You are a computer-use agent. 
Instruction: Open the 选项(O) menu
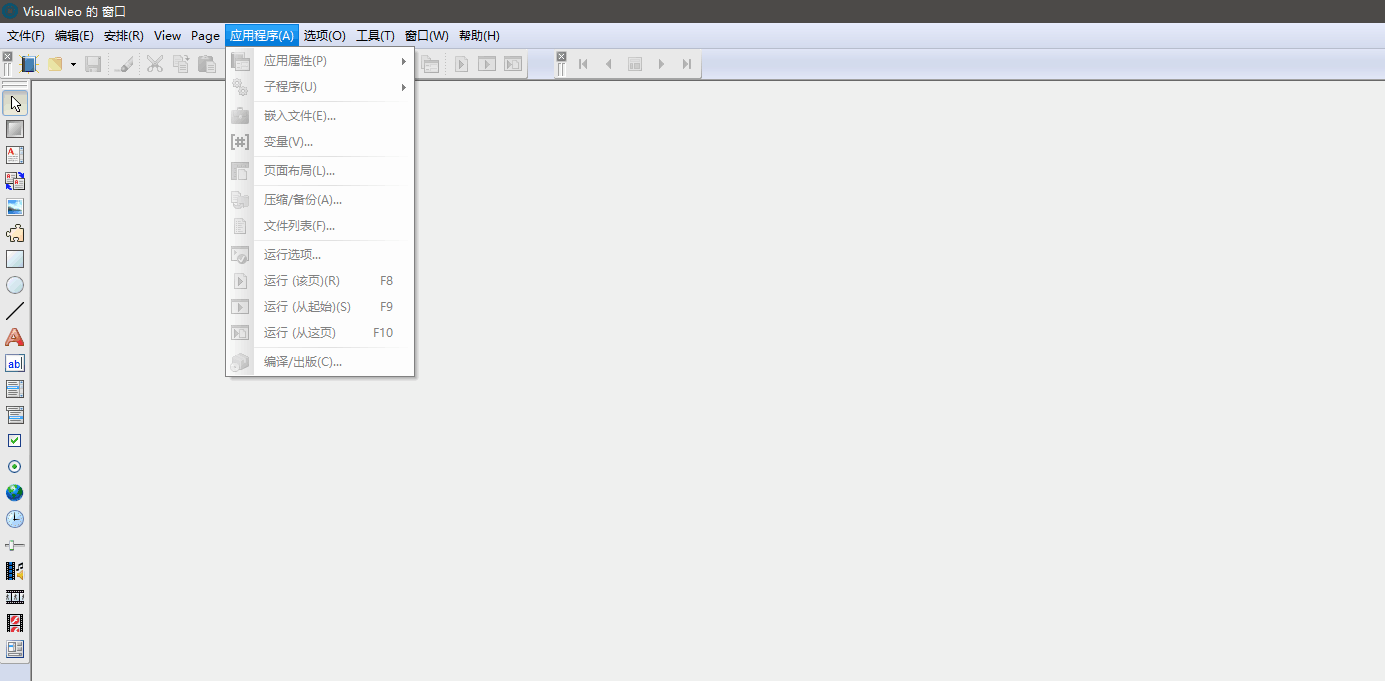point(325,35)
